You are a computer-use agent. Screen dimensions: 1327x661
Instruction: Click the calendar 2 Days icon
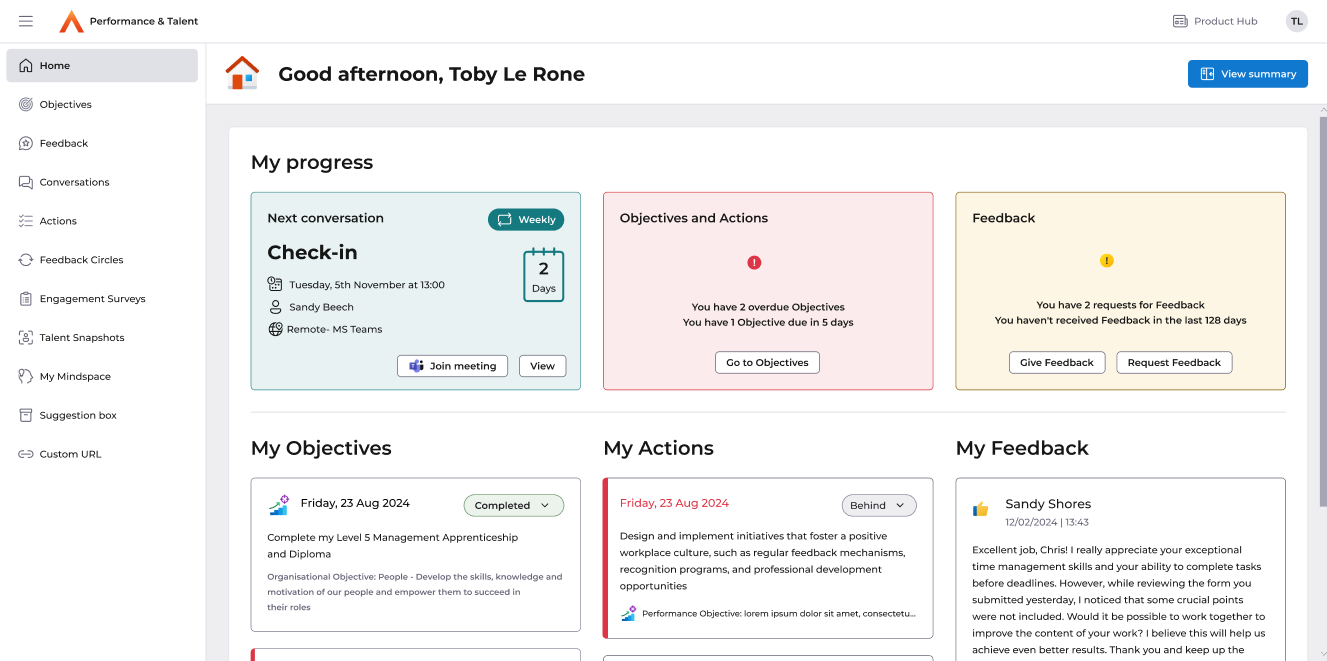(x=543, y=275)
